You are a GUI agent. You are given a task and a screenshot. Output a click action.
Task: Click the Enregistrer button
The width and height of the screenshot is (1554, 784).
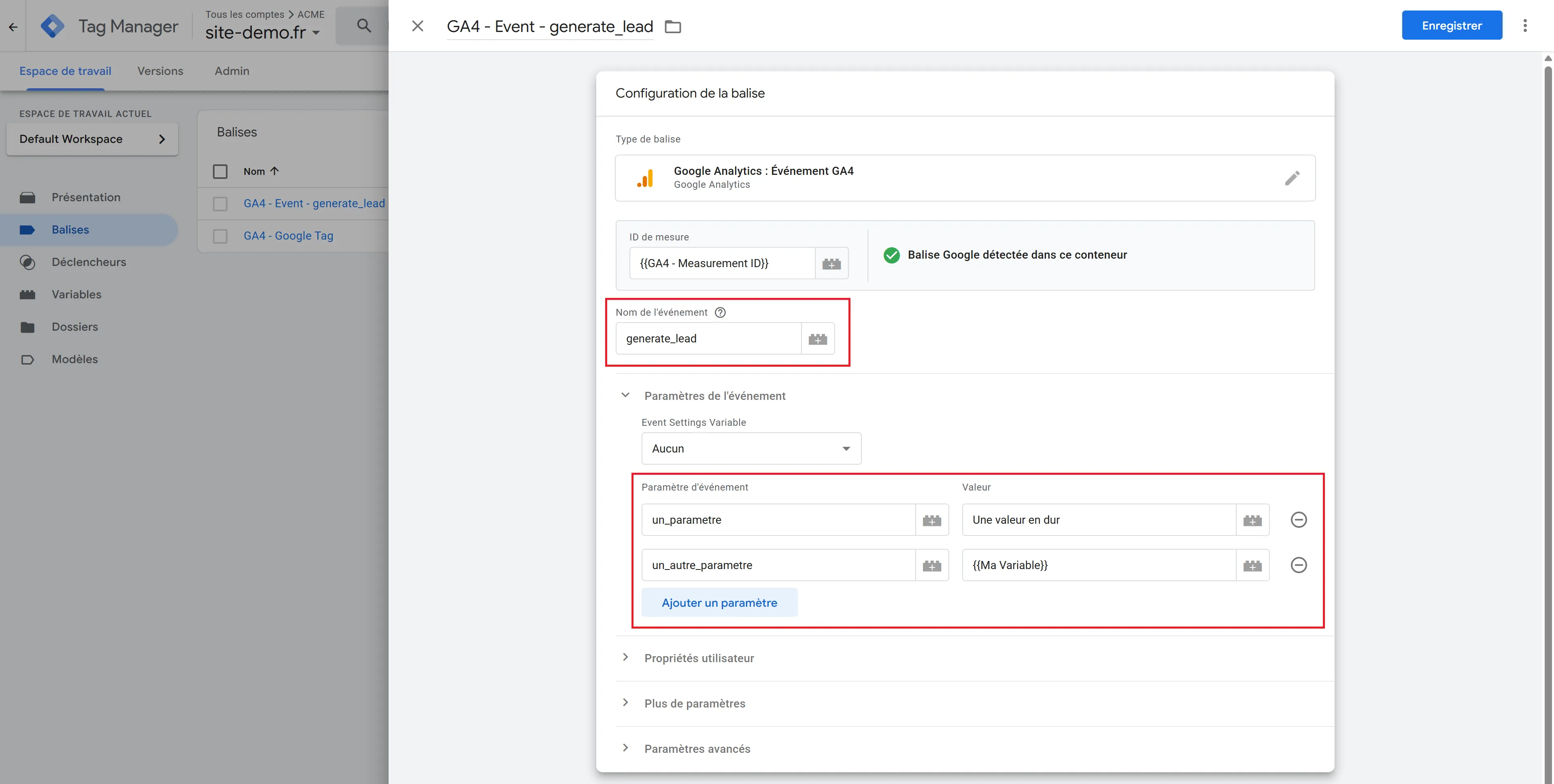pos(1452,25)
